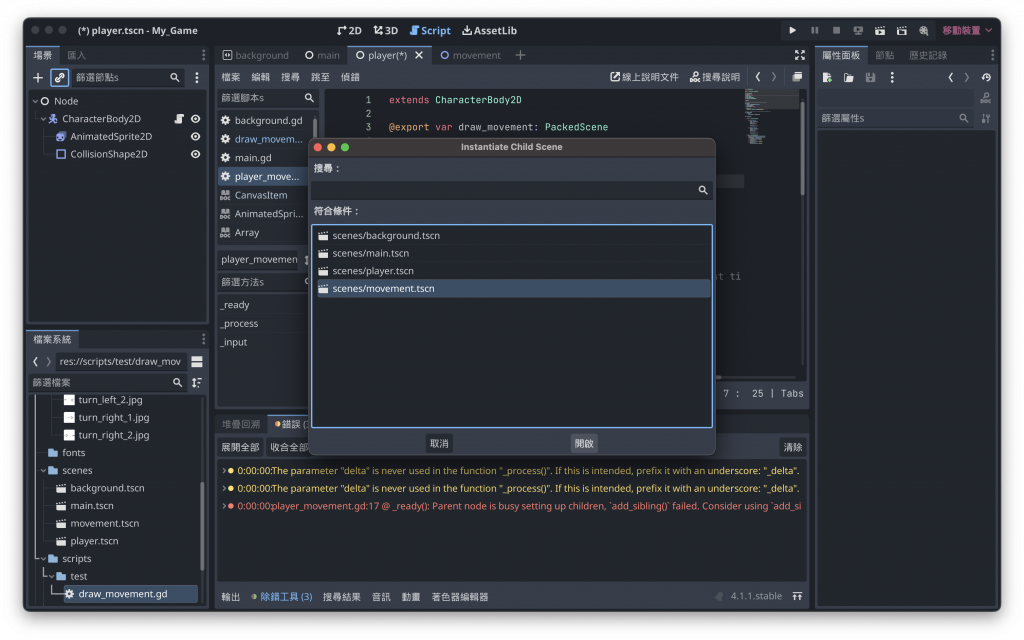Expand the red add_sibling error entry
Screen dimensions: 1024x640
tap(224, 506)
